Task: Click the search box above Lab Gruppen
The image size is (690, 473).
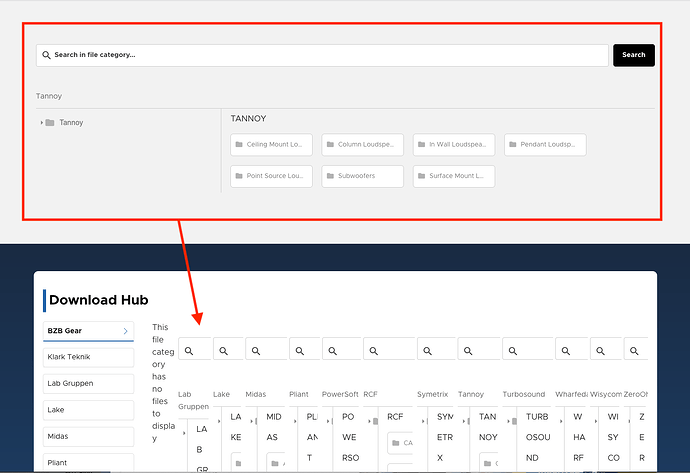Action: click(195, 350)
